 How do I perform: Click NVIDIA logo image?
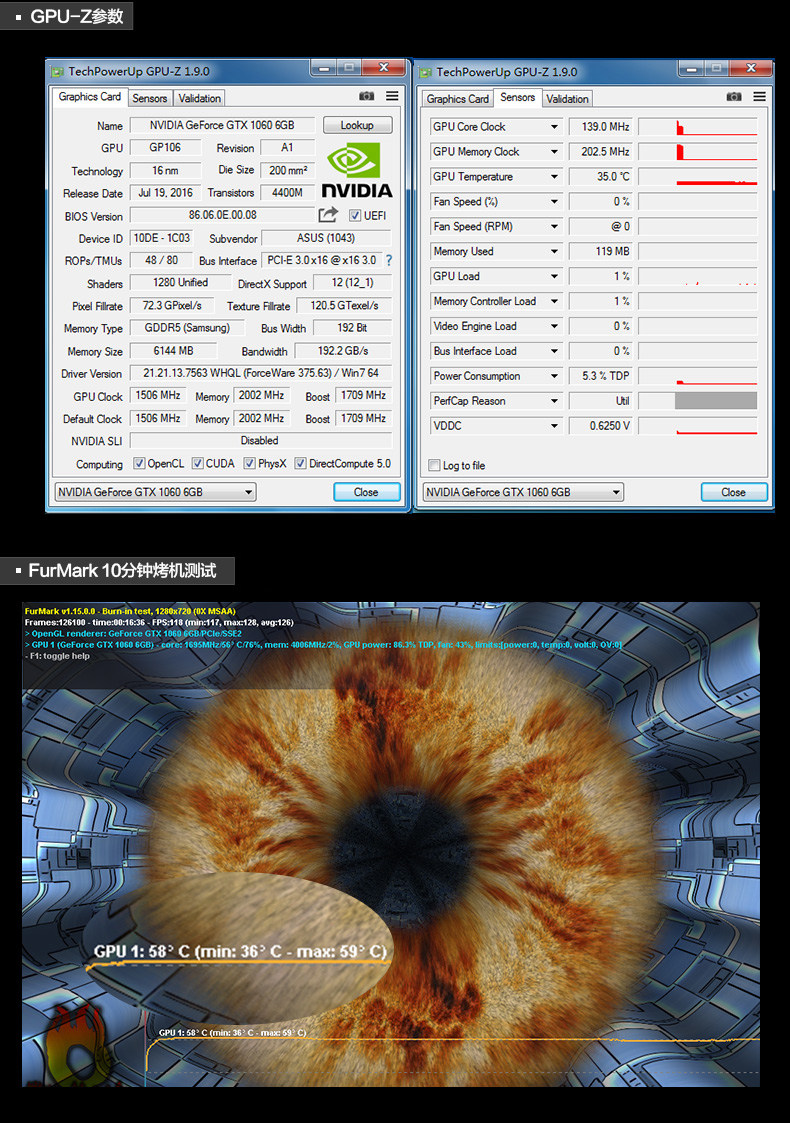[357, 170]
